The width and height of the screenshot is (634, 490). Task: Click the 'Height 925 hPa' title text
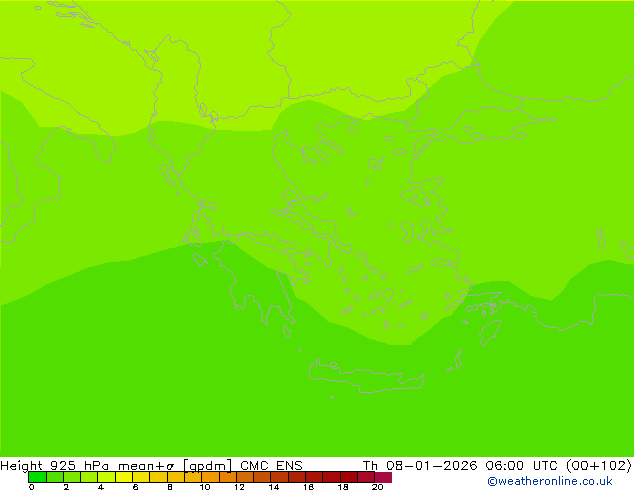tap(55, 465)
